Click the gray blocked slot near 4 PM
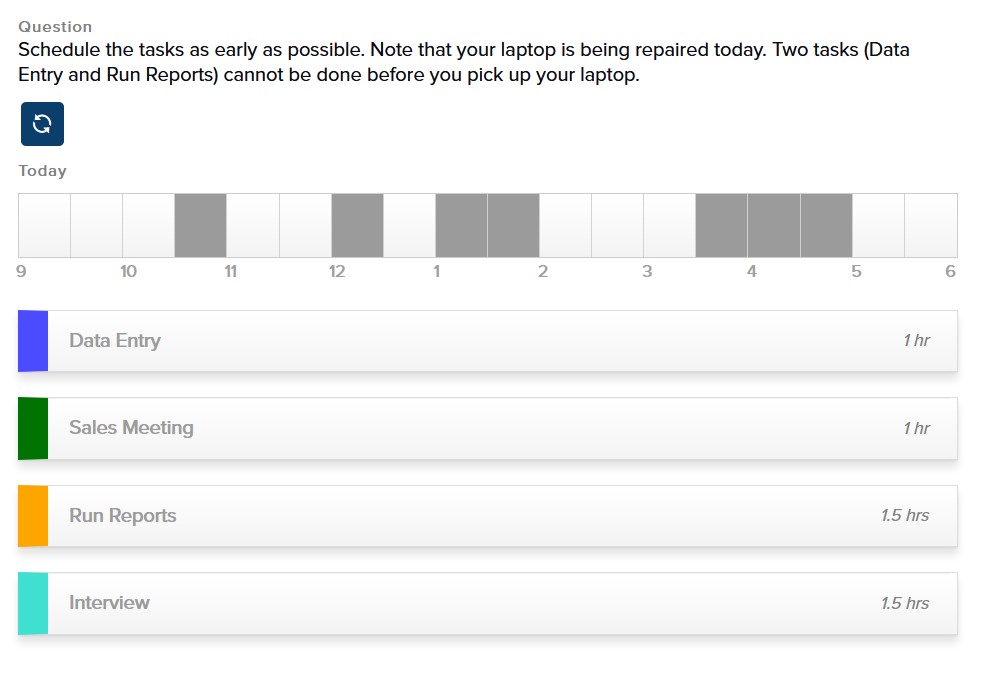The height and width of the screenshot is (680, 987). (x=775, y=224)
